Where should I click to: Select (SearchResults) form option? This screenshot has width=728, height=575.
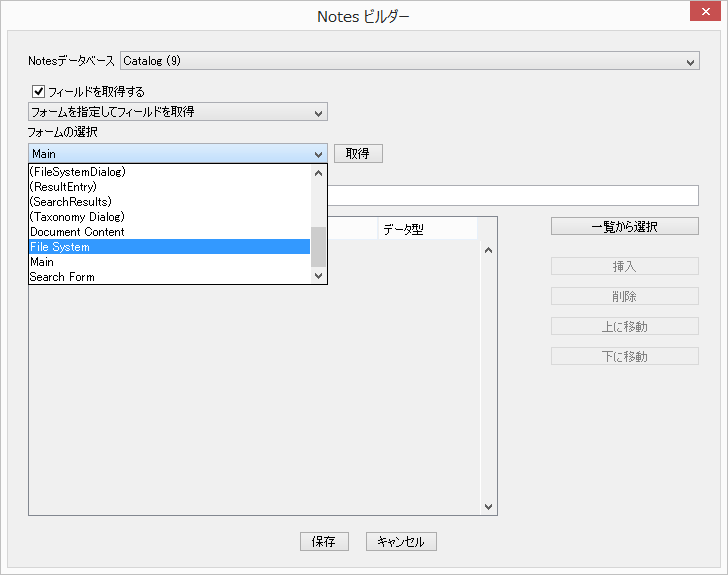pyautogui.click(x=71, y=202)
